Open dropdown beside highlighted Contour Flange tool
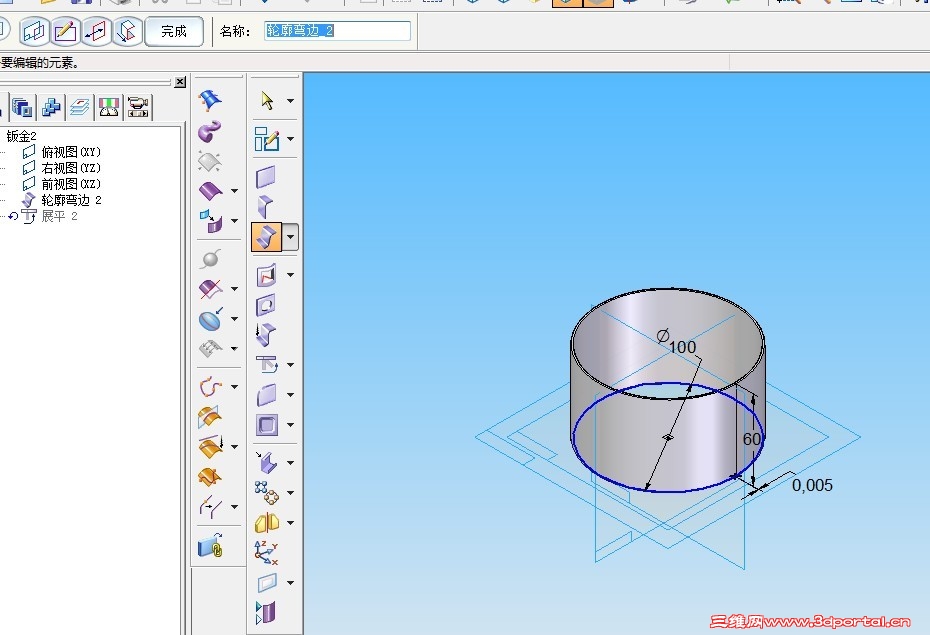 [290, 237]
